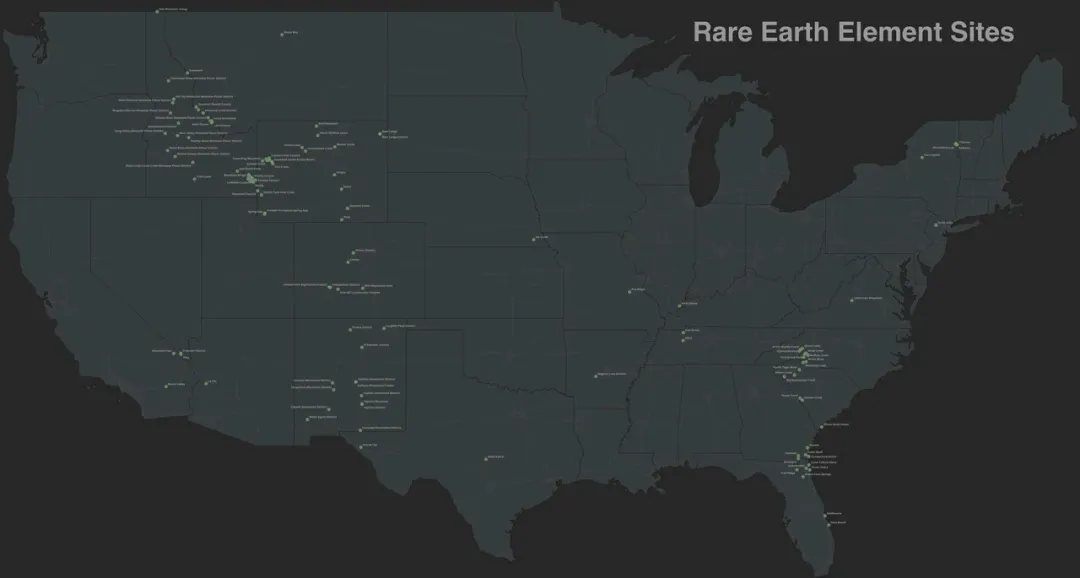Image resolution: width=1080 pixels, height=578 pixels.
Task: Select the site marker in New Jersey
Action: pyautogui.click(x=935, y=225)
